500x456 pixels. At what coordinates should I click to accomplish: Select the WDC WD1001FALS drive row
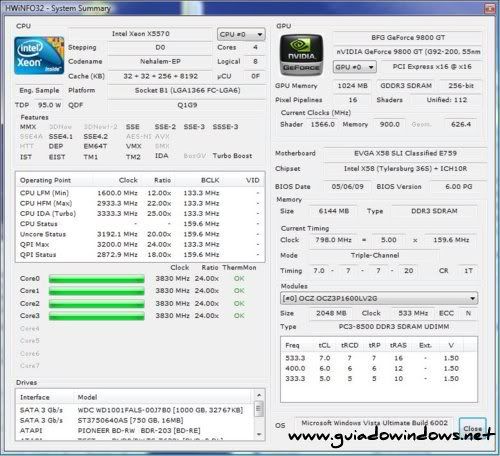point(135,410)
